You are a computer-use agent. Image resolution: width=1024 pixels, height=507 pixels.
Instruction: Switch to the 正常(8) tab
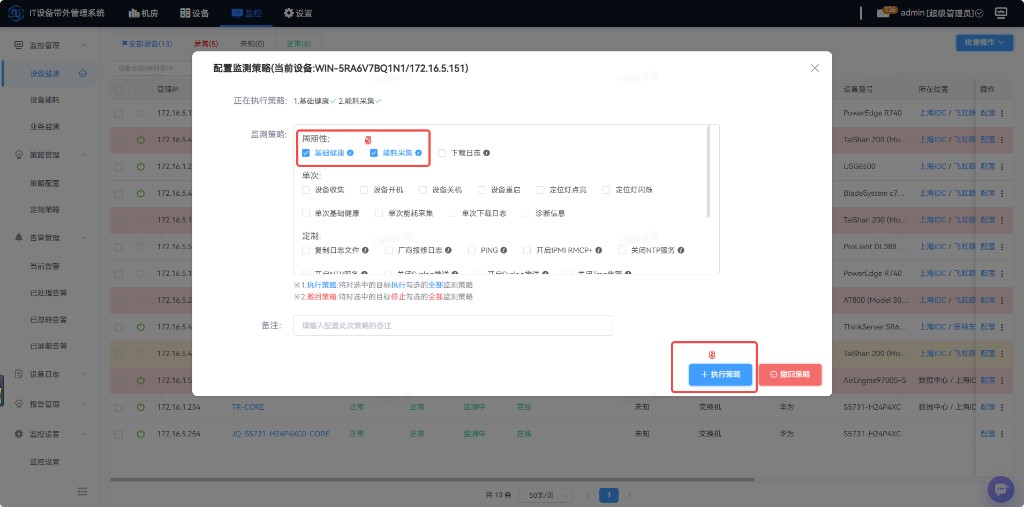[x=298, y=44]
